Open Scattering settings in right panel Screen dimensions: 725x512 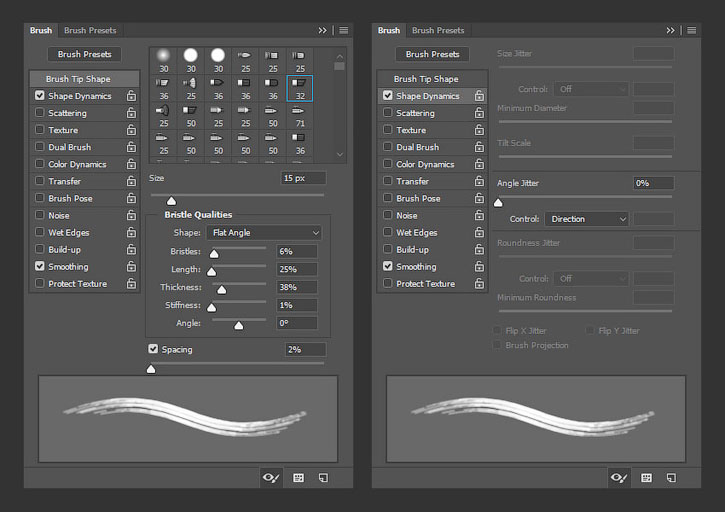tap(415, 113)
